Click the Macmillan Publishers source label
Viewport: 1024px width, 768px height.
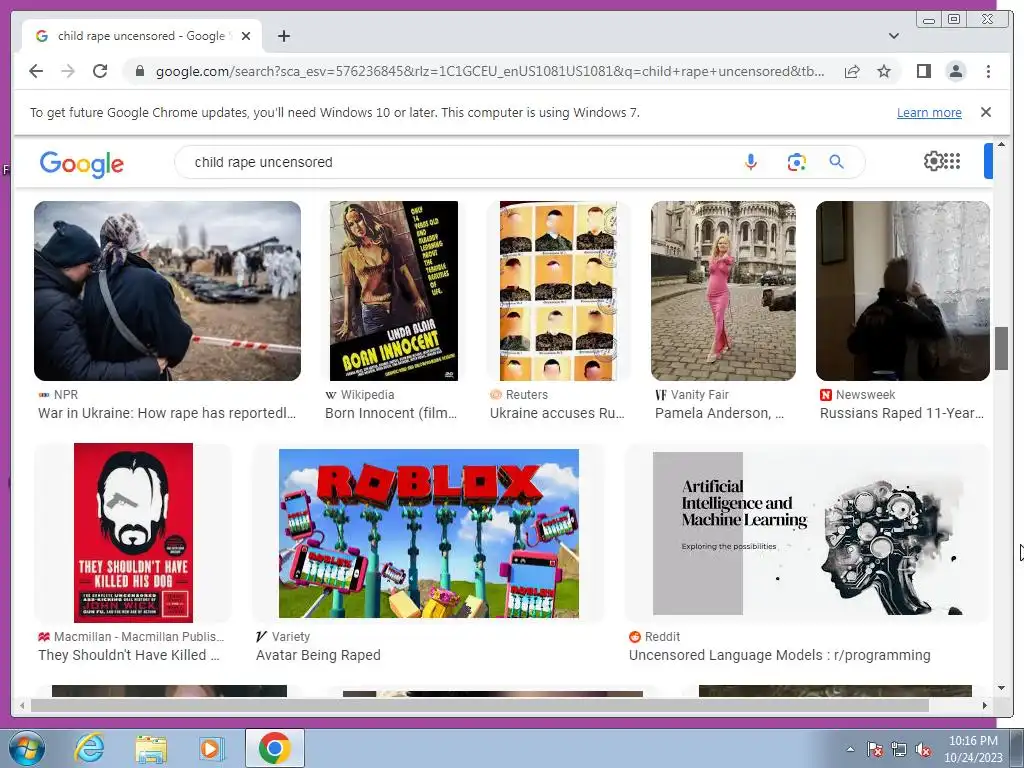coord(138,637)
